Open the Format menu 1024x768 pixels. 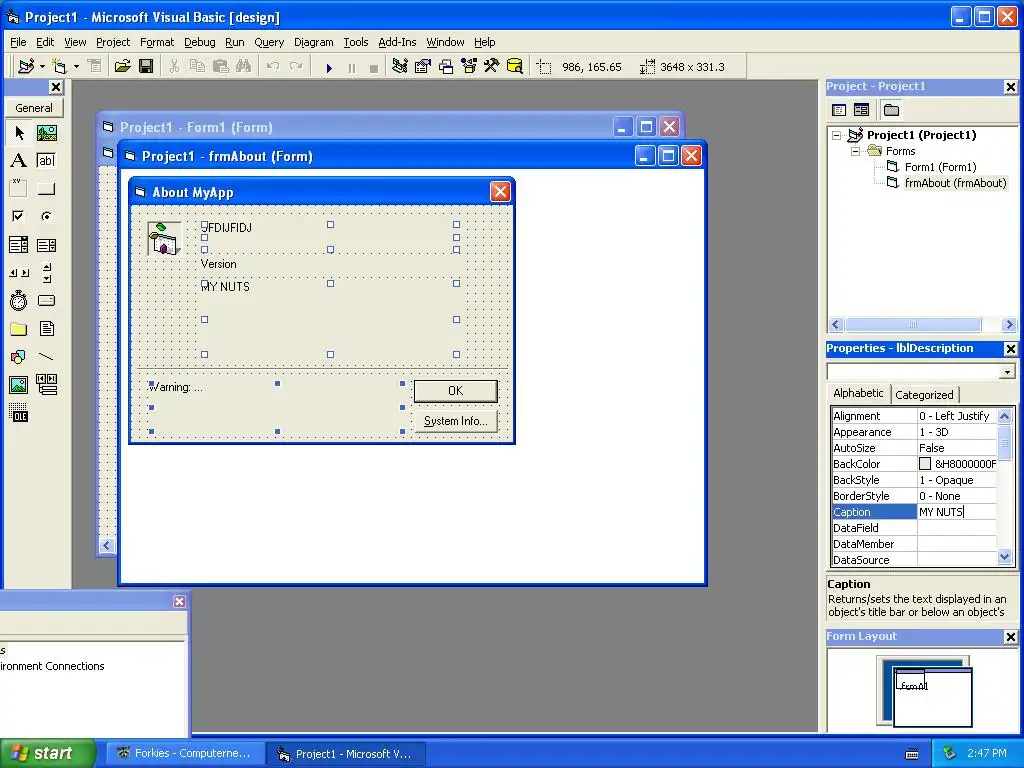click(157, 42)
